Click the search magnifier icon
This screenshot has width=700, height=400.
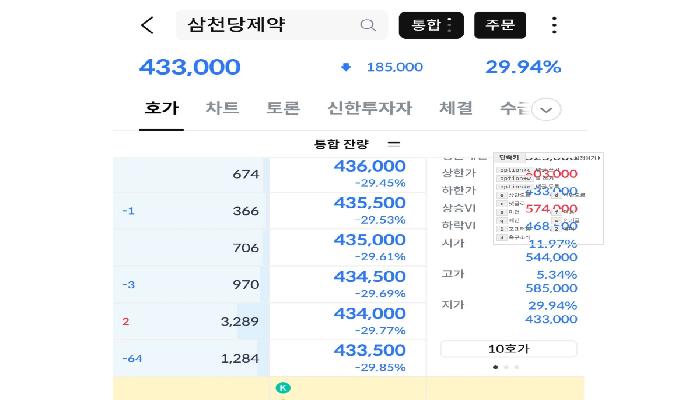point(368,25)
